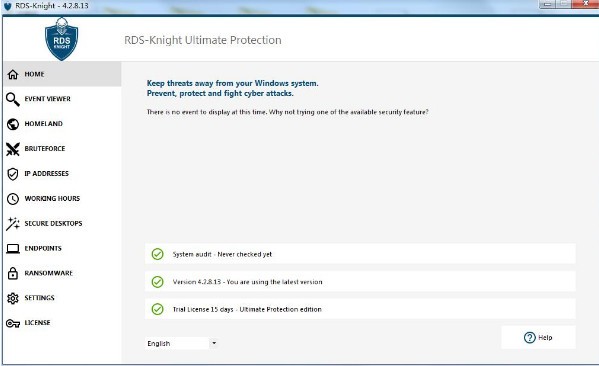Open the Trial License 15 days row
Viewport: 599px width, 366px height.
pyautogui.click(x=360, y=309)
